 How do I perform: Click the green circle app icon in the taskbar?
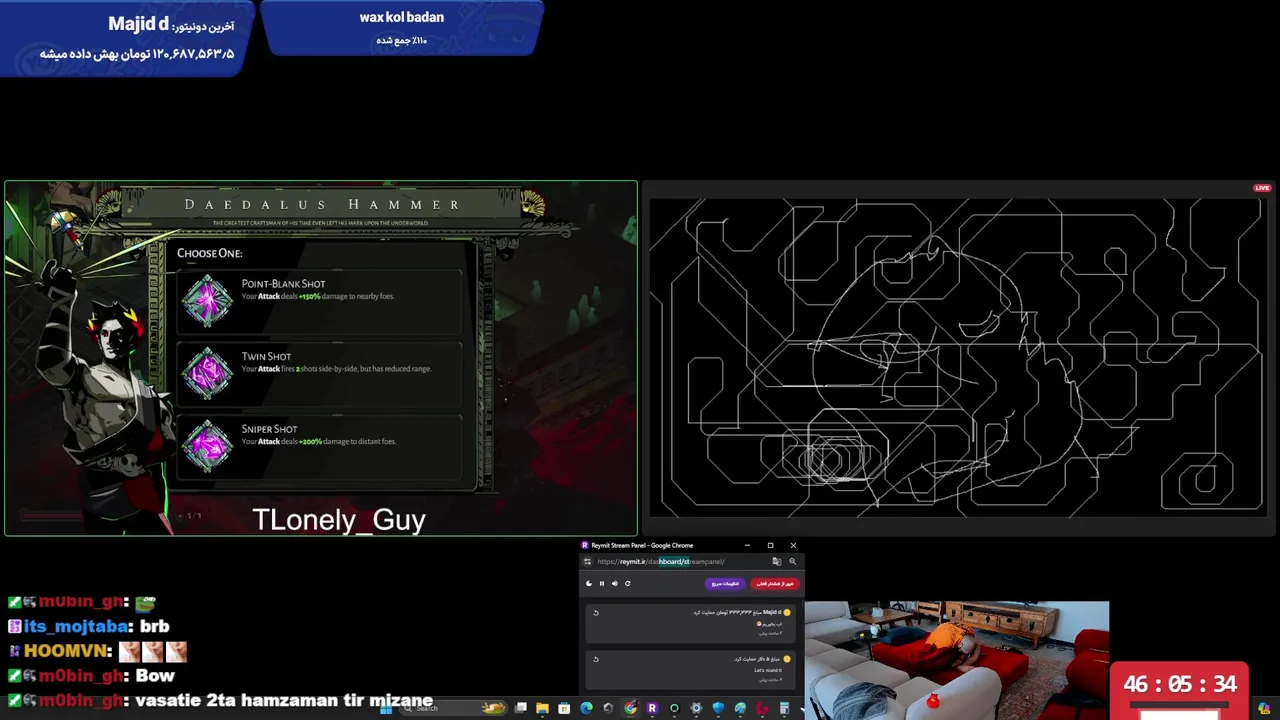click(x=674, y=708)
